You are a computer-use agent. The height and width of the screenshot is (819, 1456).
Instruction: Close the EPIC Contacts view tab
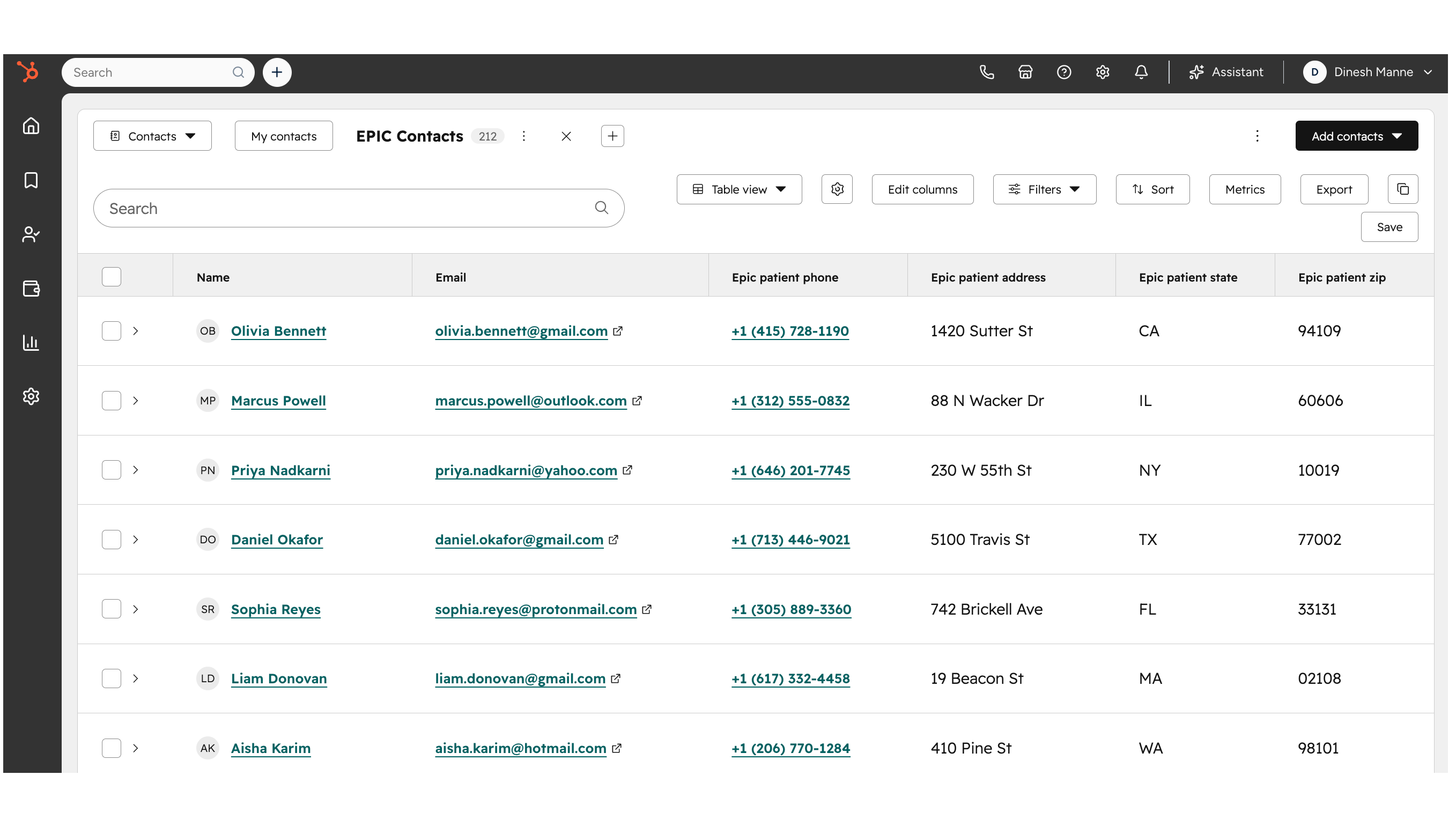(566, 136)
